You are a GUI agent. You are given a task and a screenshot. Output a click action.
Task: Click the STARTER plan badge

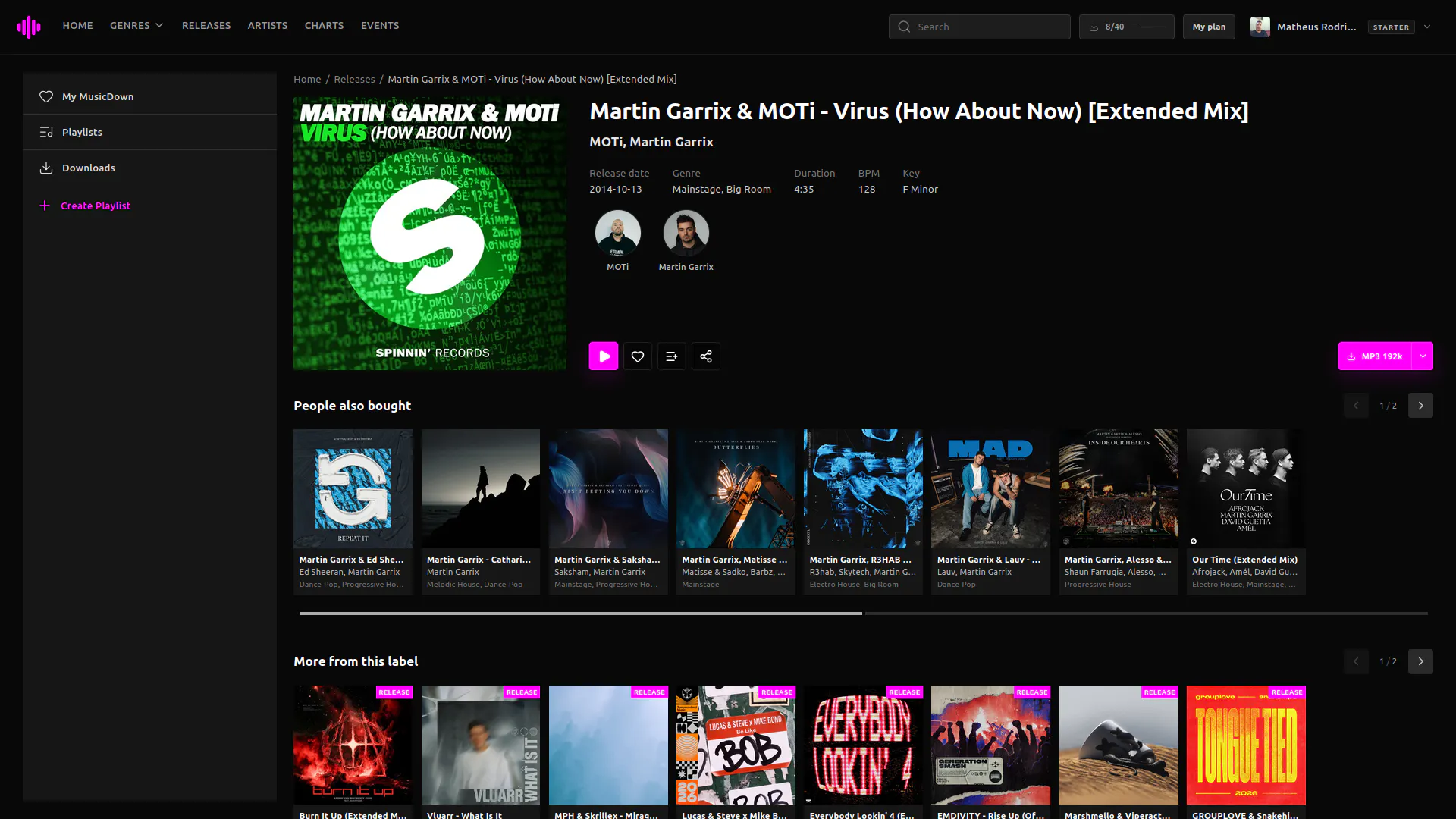click(x=1391, y=27)
